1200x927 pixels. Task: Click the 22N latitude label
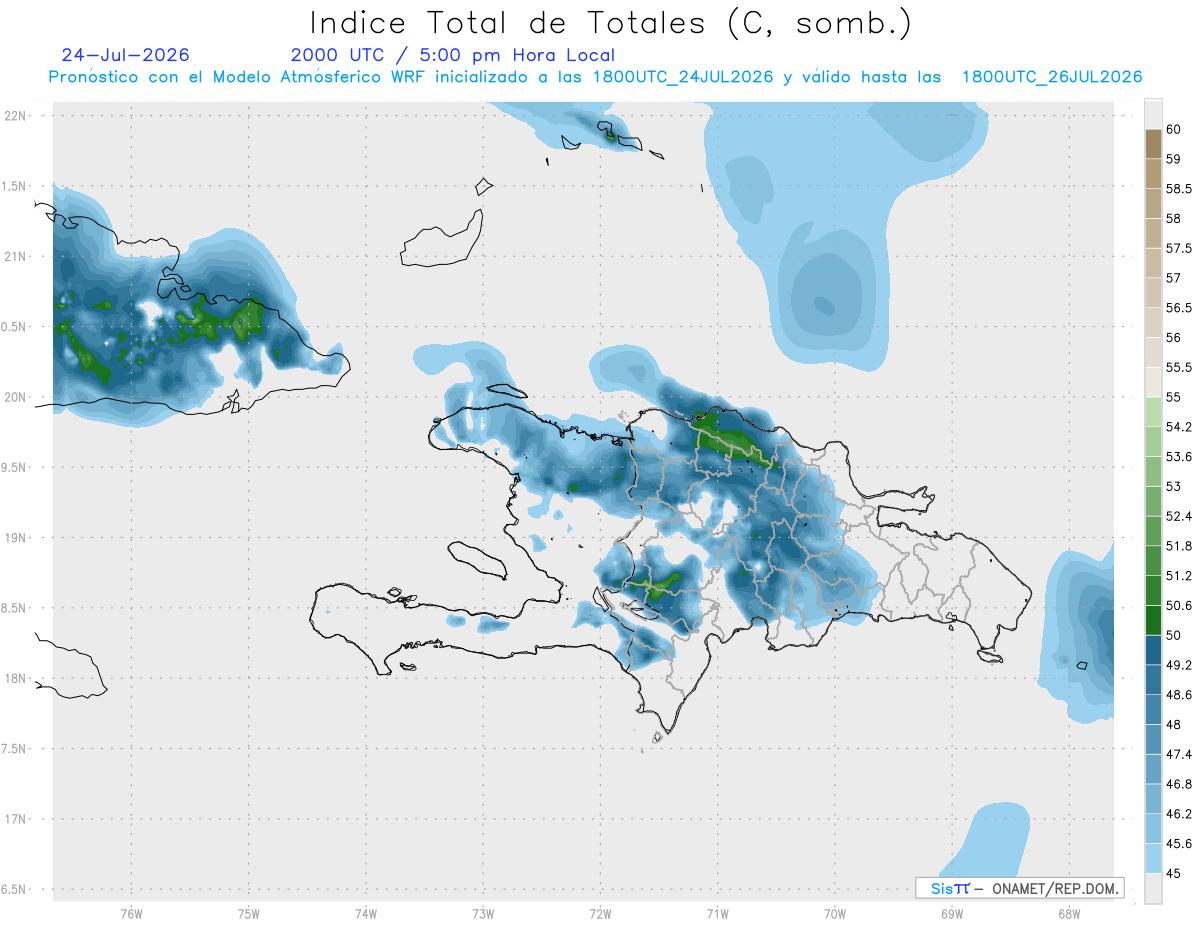pyautogui.click(x=15, y=115)
